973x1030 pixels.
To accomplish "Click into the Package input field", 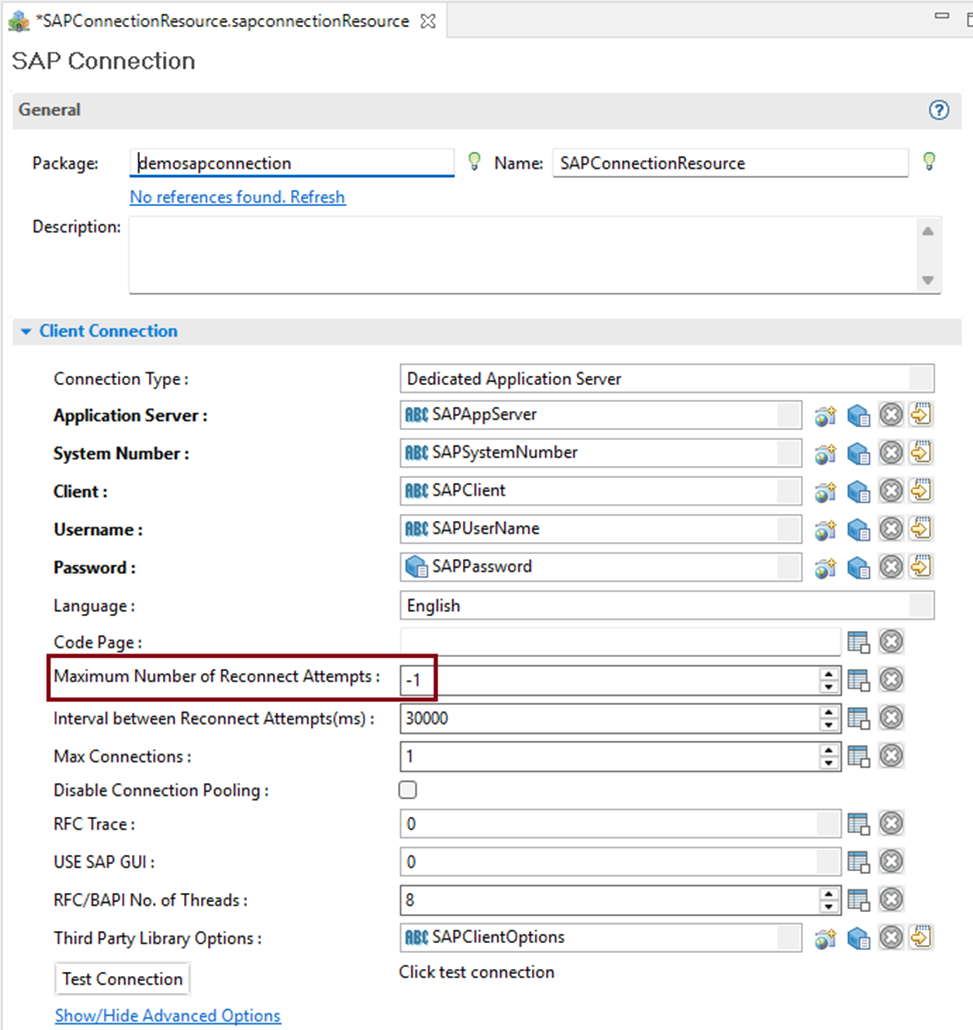I will [x=292, y=163].
